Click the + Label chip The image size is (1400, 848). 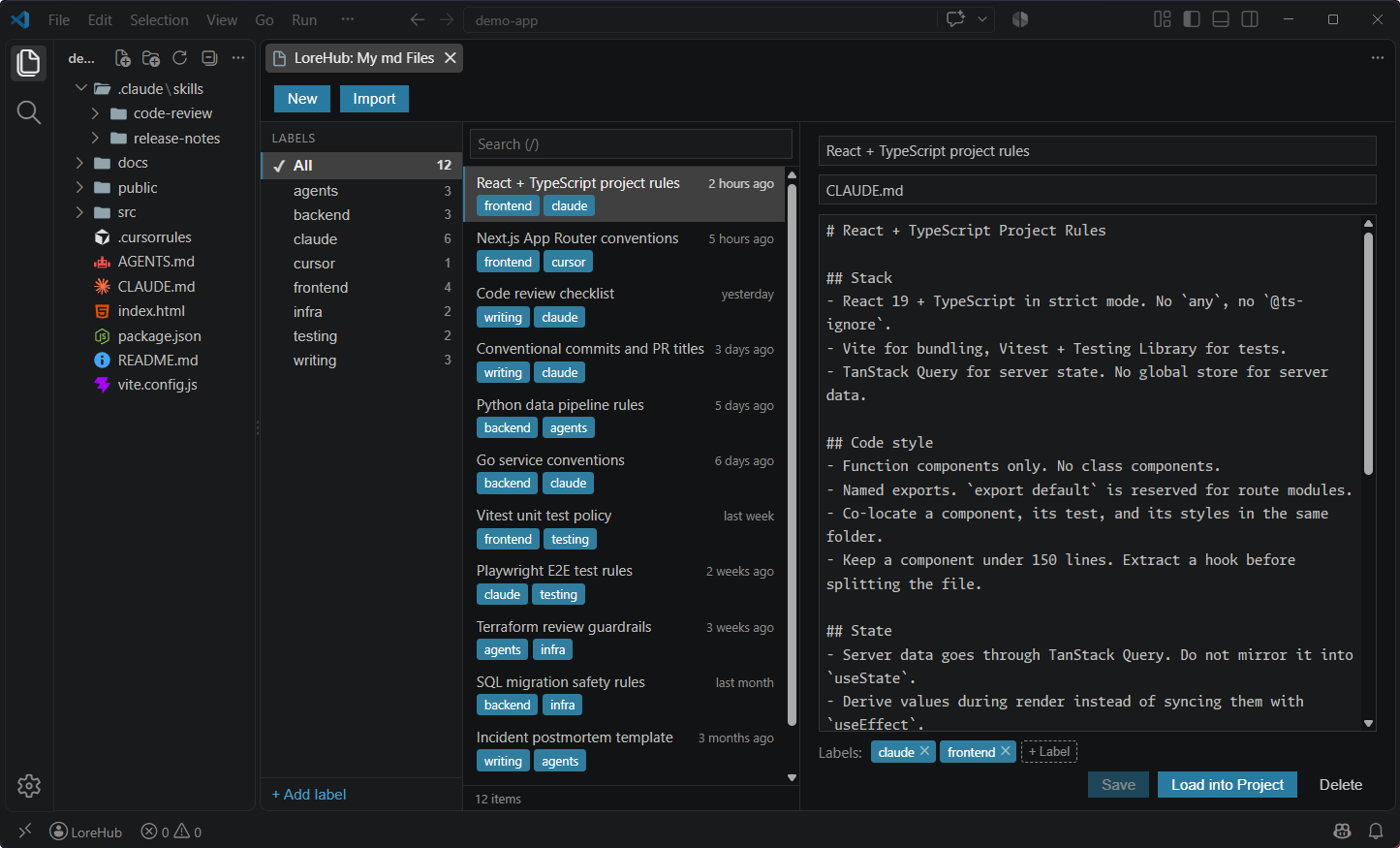click(1049, 751)
